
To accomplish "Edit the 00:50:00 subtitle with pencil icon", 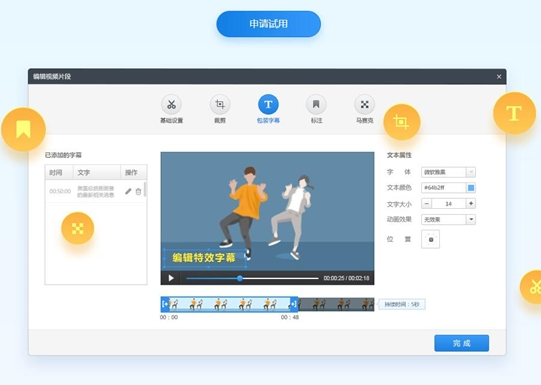I will tap(128, 191).
